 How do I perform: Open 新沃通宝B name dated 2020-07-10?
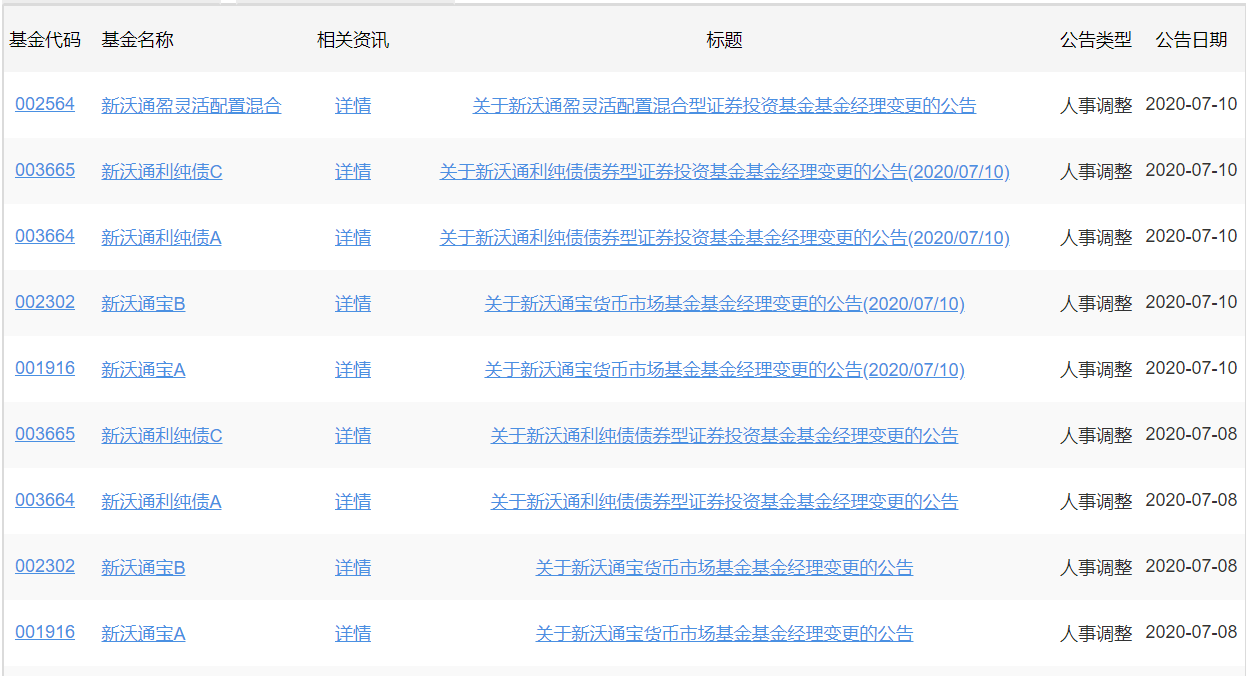point(143,303)
